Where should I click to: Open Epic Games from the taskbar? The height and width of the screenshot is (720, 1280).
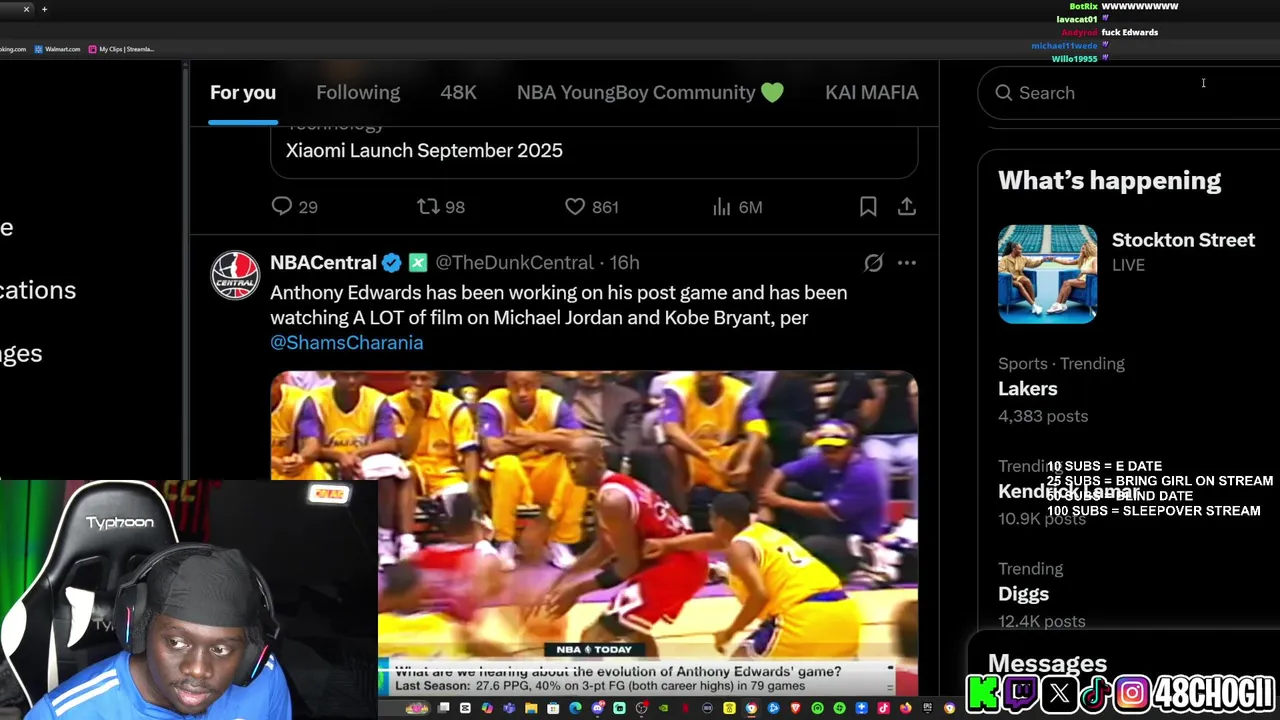pyautogui.click(x=928, y=708)
